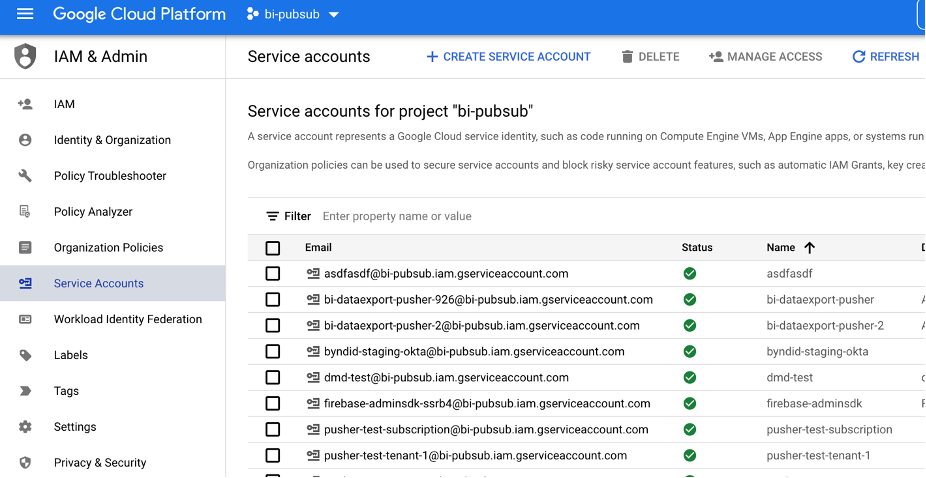Click Create Service Account button
This screenshot has height=478, width=926.
pos(508,57)
